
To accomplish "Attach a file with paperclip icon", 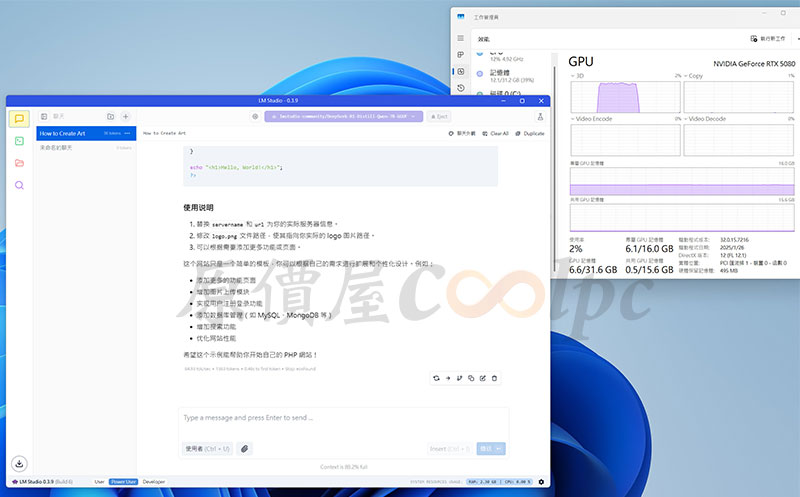I will pos(245,449).
